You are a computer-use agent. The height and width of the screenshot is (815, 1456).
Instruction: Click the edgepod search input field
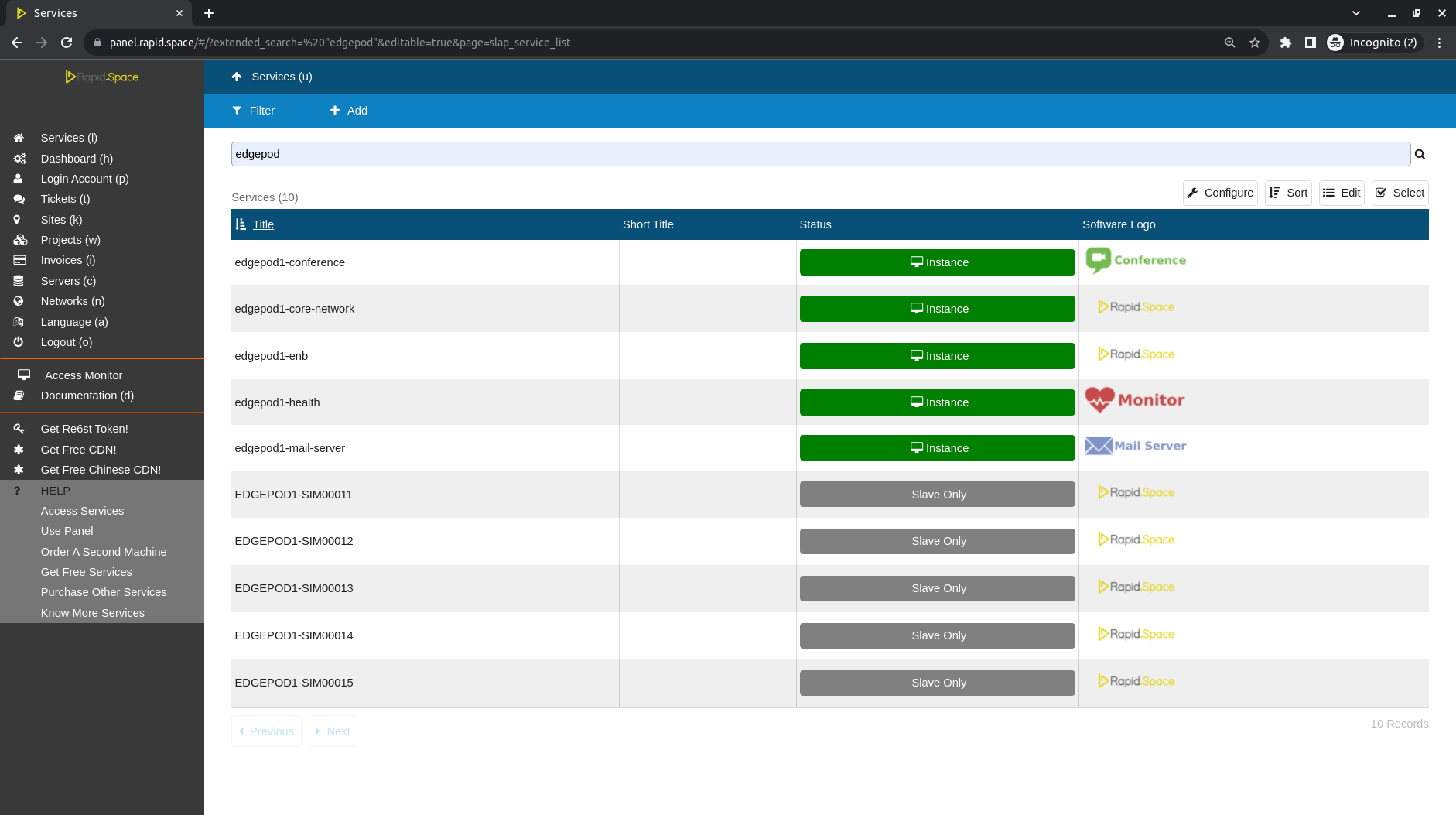pyautogui.click(x=821, y=154)
